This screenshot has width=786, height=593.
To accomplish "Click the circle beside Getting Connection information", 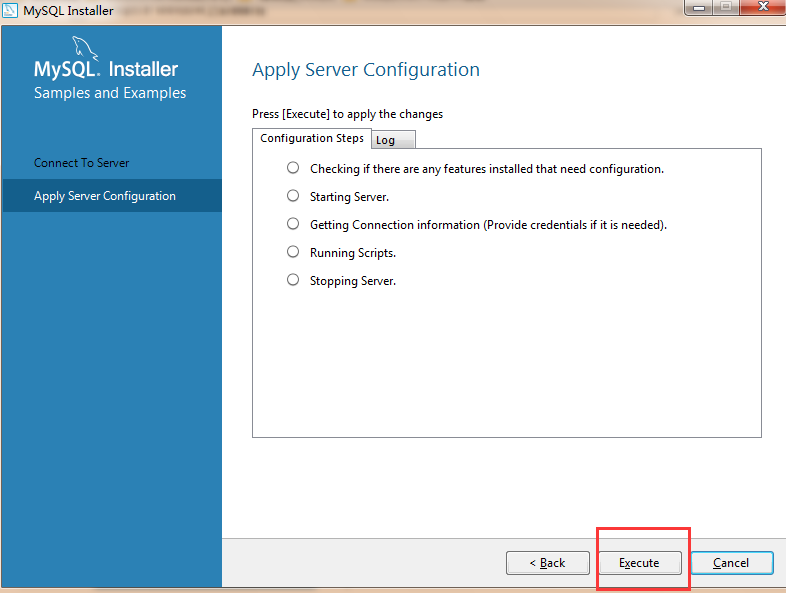I will click(293, 224).
